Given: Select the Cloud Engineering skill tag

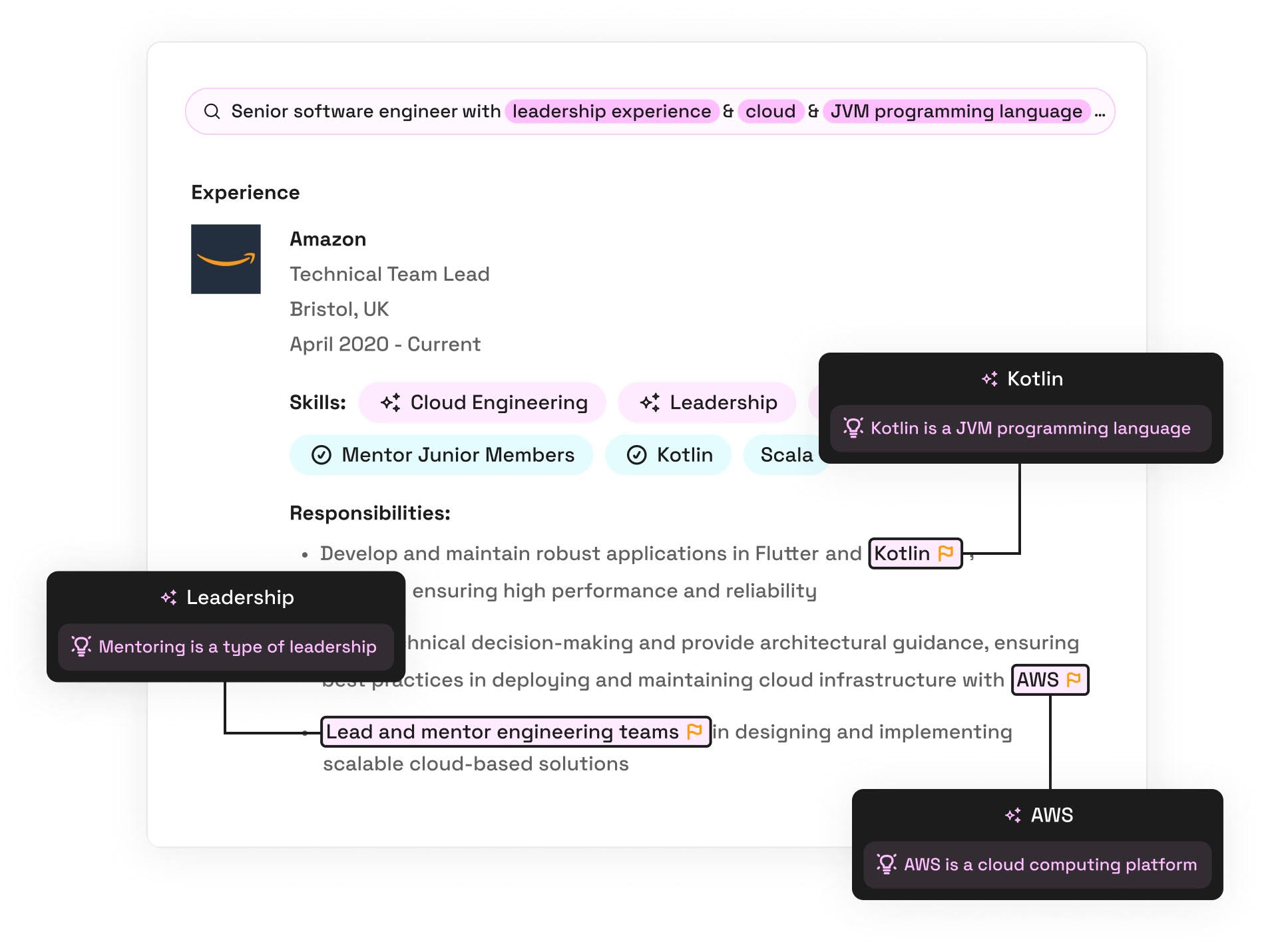Looking at the screenshot, I should coord(483,402).
